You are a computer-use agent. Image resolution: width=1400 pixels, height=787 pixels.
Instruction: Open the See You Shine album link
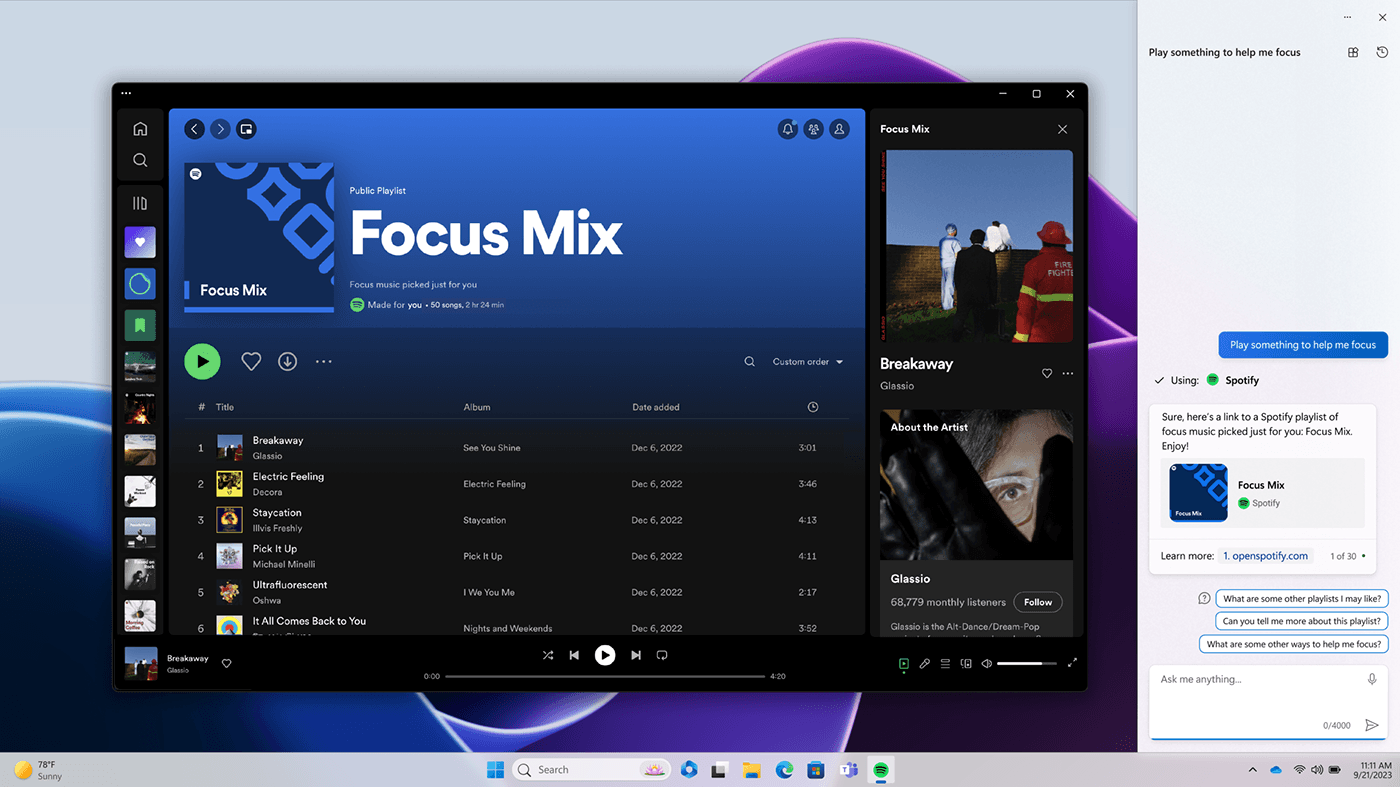pyautogui.click(x=492, y=448)
